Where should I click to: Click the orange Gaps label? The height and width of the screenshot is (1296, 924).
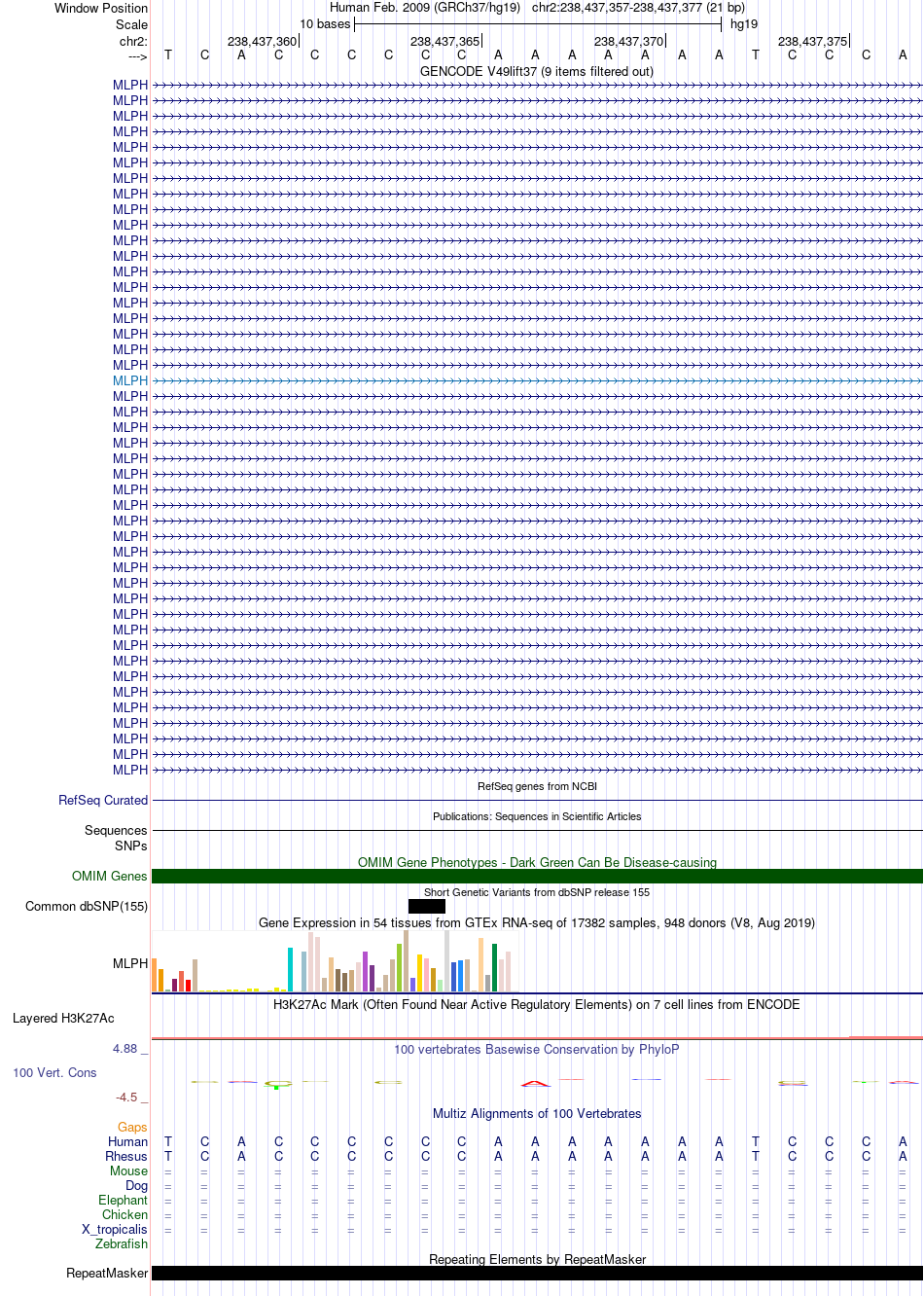point(132,1128)
